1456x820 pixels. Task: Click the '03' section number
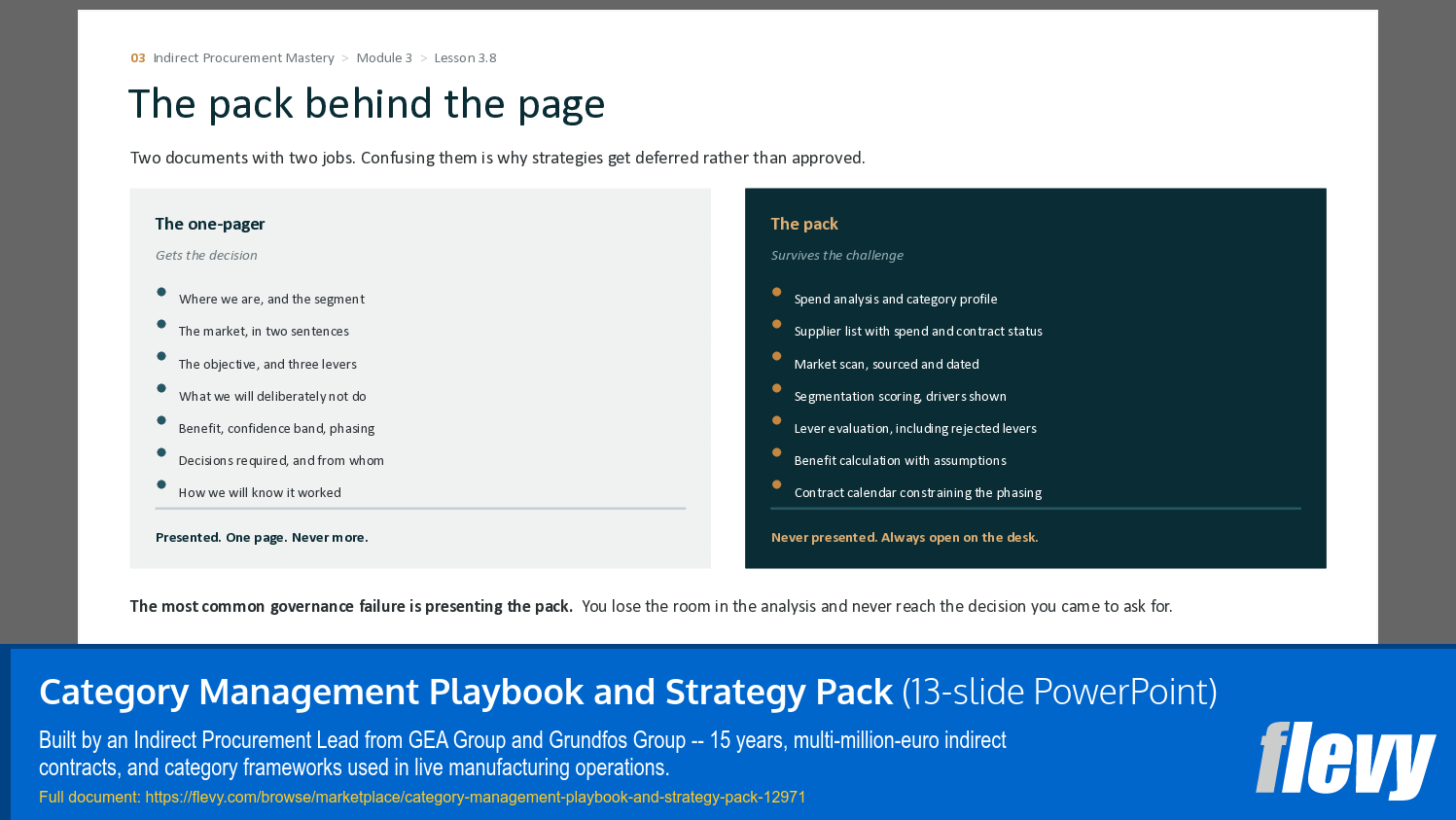point(138,58)
